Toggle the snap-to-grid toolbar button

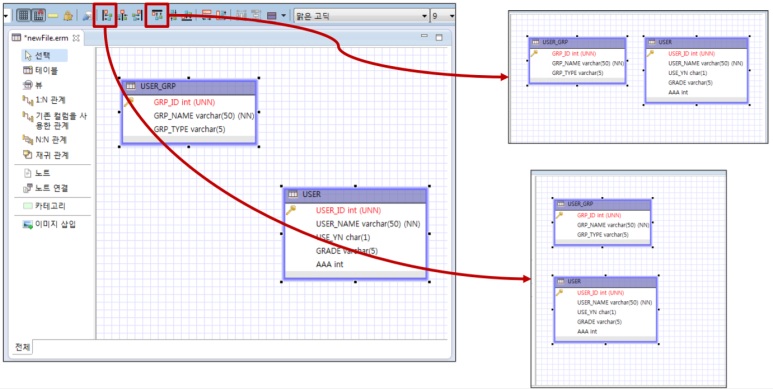[38, 15]
